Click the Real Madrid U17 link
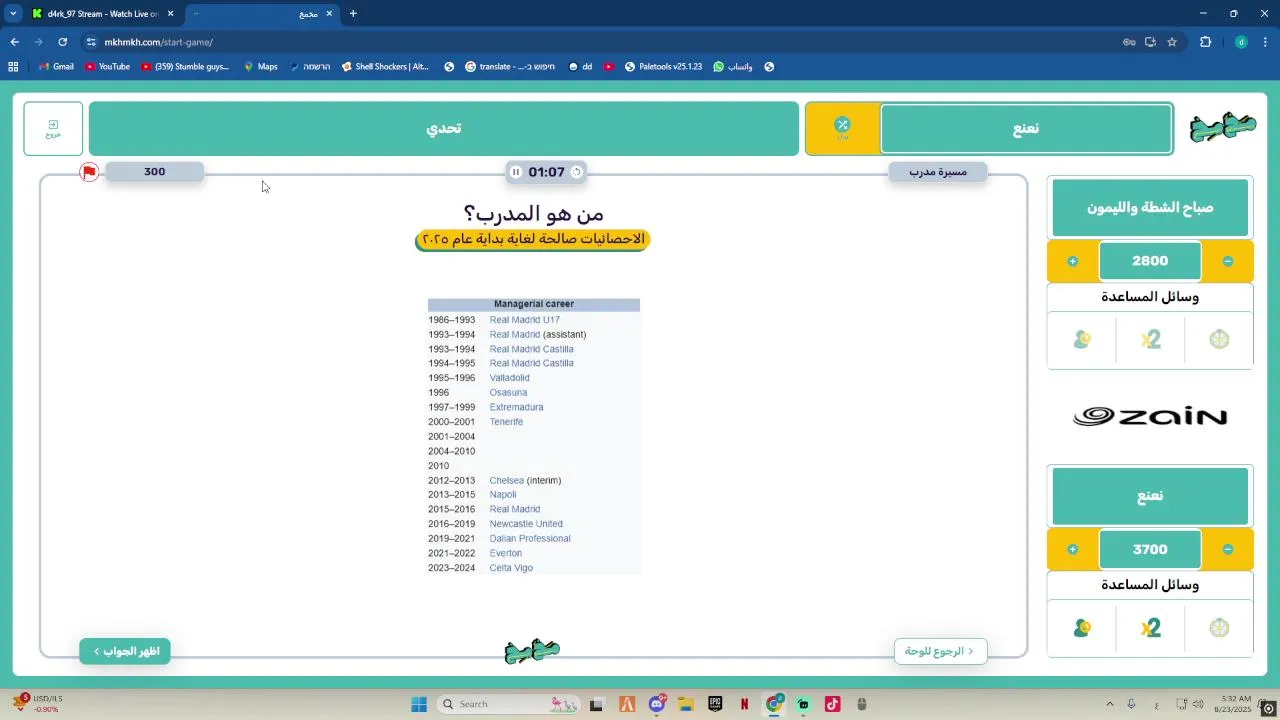This screenshot has width=1280, height=720. tap(524, 320)
